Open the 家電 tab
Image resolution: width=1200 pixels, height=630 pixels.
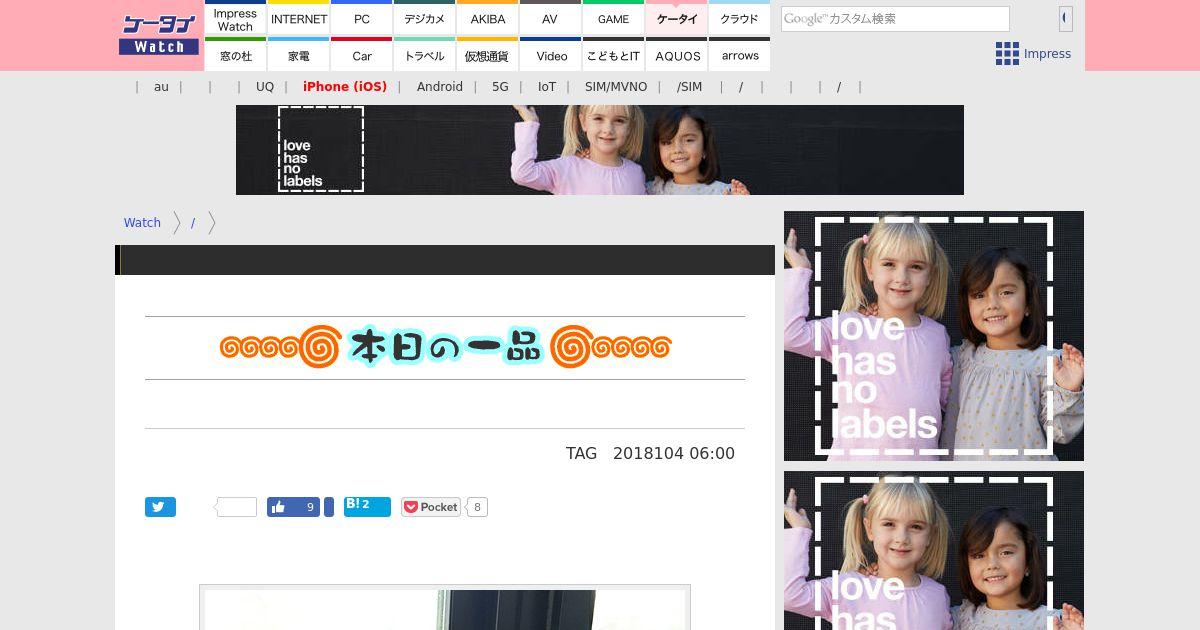click(299, 55)
